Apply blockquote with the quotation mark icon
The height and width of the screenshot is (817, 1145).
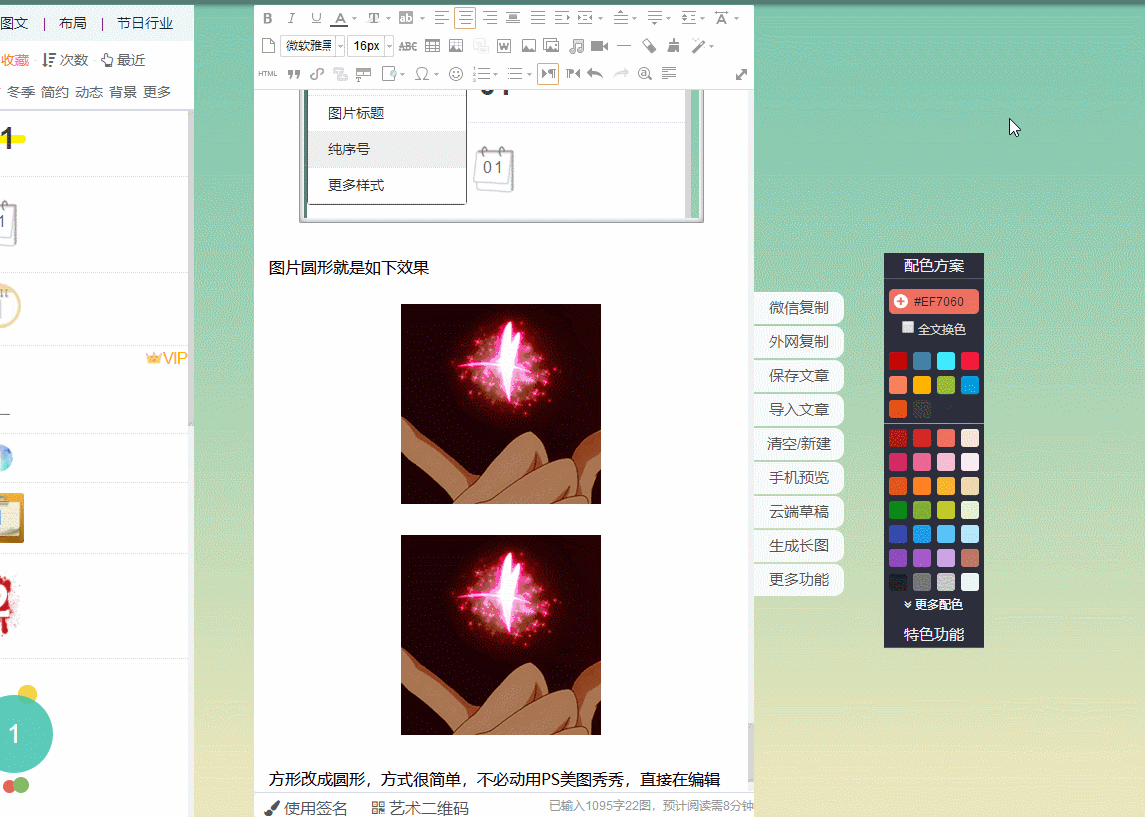click(294, 74)
